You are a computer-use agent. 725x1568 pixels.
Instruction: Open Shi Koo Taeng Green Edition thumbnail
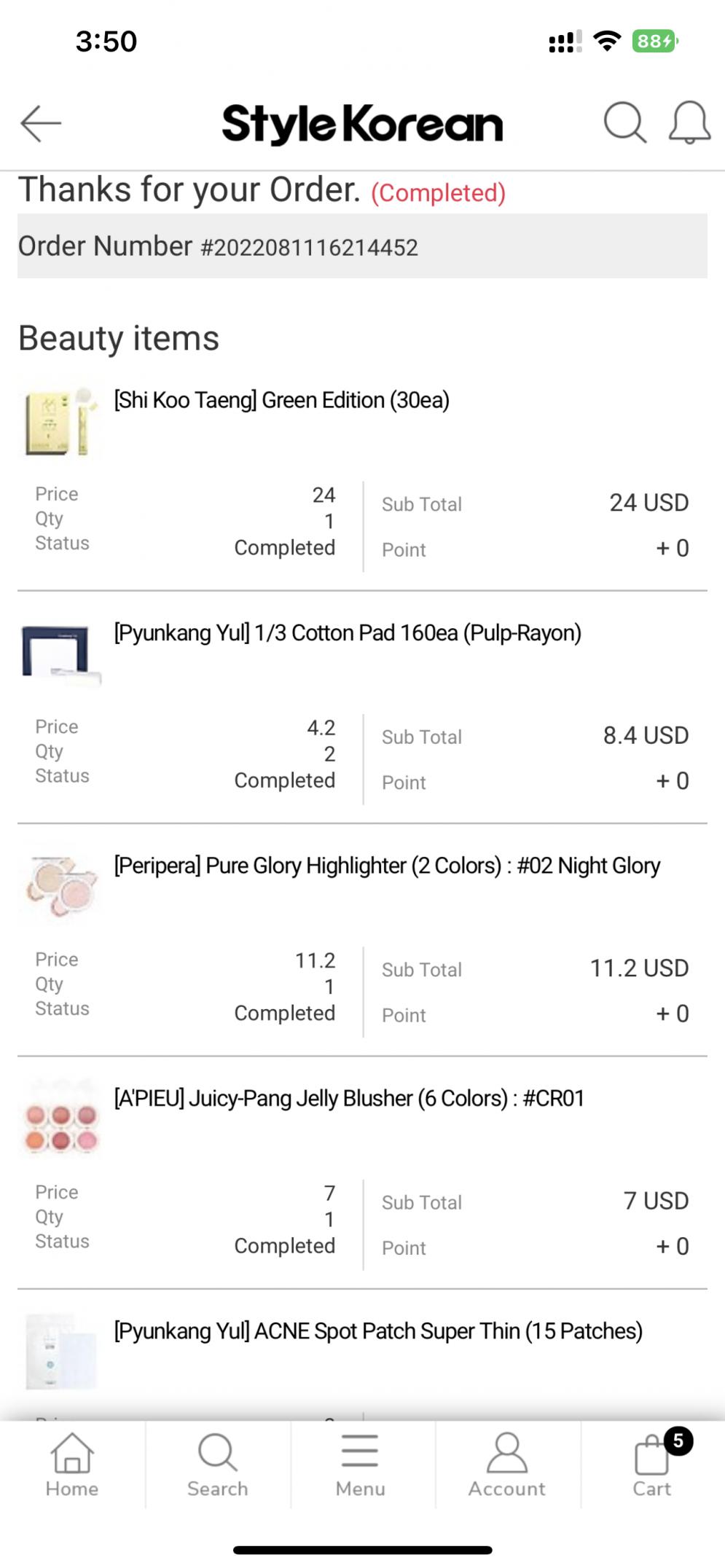point(61,422)
